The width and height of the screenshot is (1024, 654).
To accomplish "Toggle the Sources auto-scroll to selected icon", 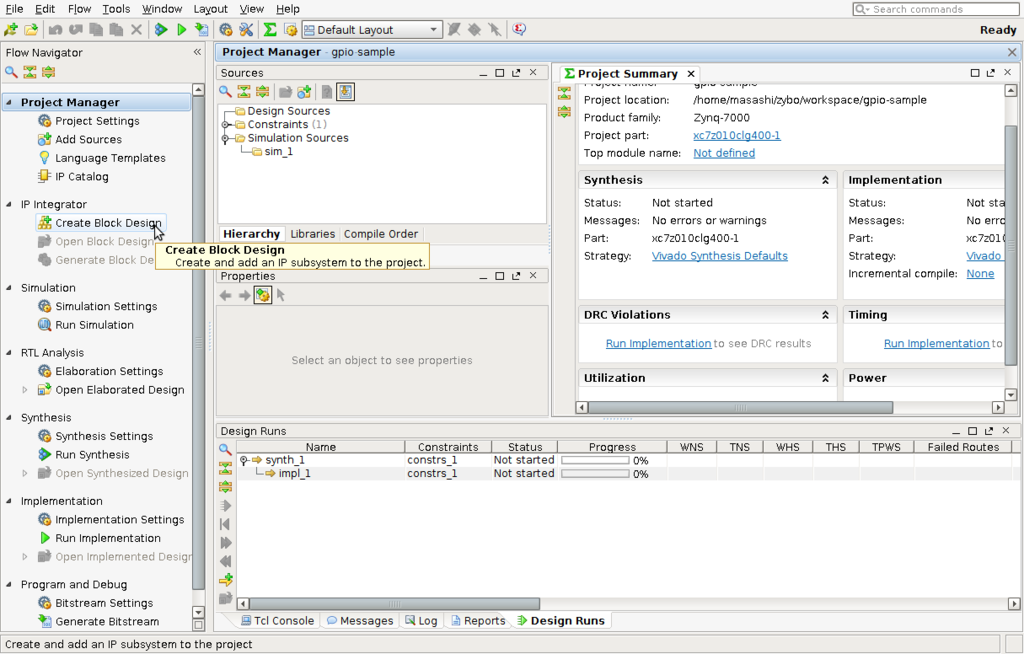I will (x=345, y=92).
